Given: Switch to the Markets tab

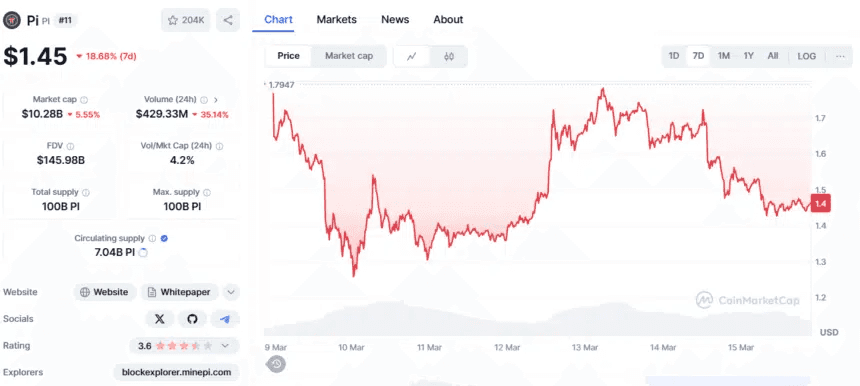Looking at the screenshot, I should coord(337,20).
